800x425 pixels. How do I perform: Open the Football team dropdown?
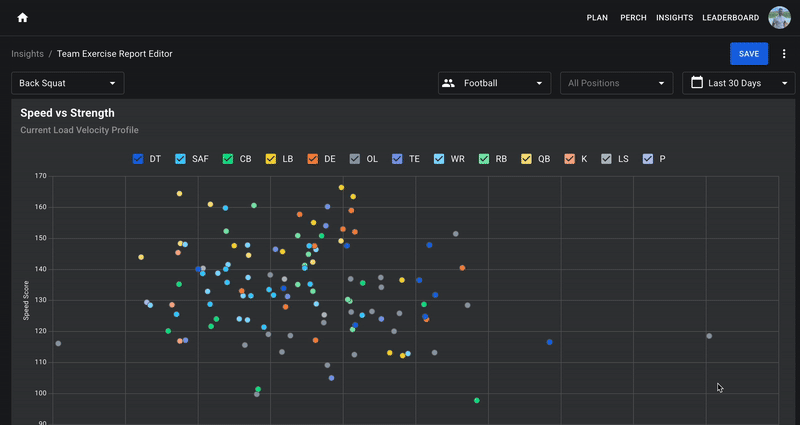tap(494, 83)
